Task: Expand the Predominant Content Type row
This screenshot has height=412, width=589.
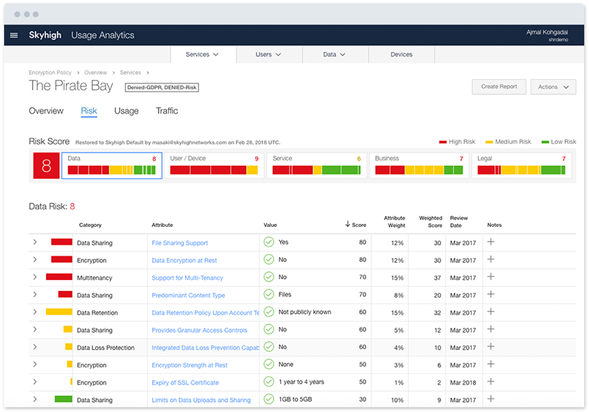Action: [x=35, y=294]
